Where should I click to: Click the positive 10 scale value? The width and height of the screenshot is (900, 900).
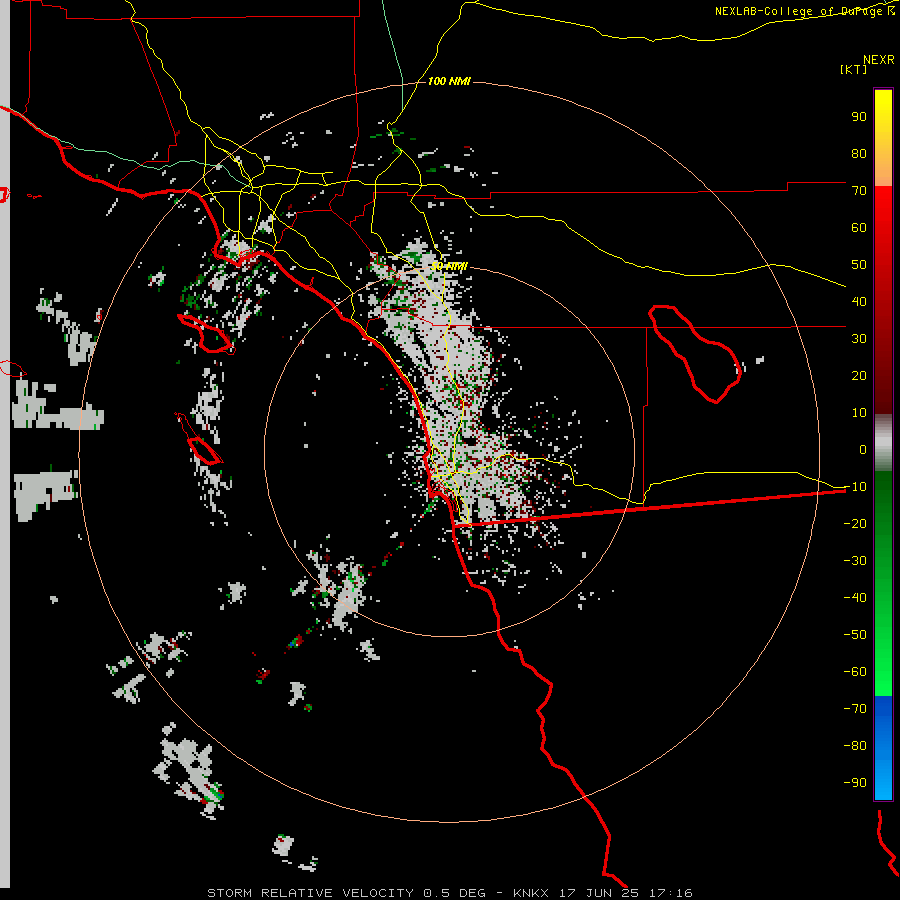pyautogui.click(x=859, y=413)
